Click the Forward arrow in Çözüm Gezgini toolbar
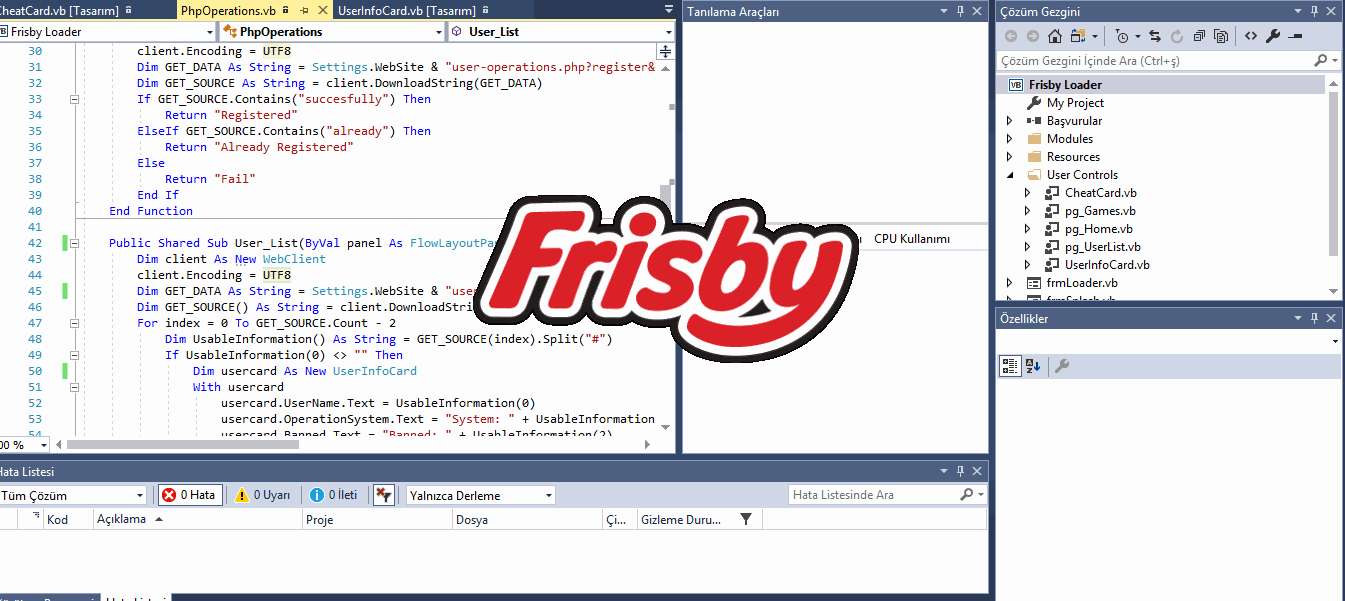 (x=1033, y=36)
